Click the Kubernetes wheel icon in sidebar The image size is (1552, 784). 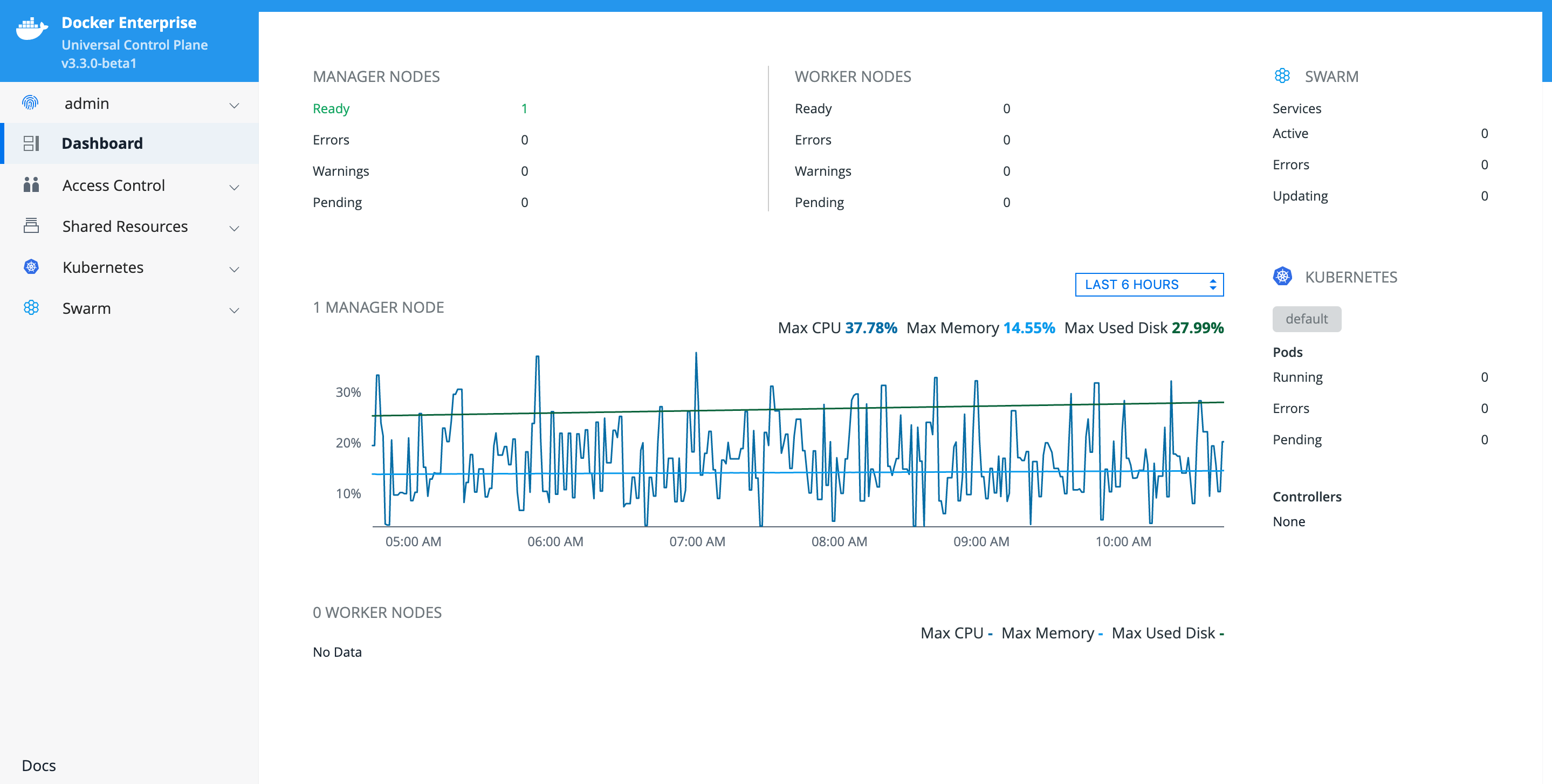coord(31,267)
